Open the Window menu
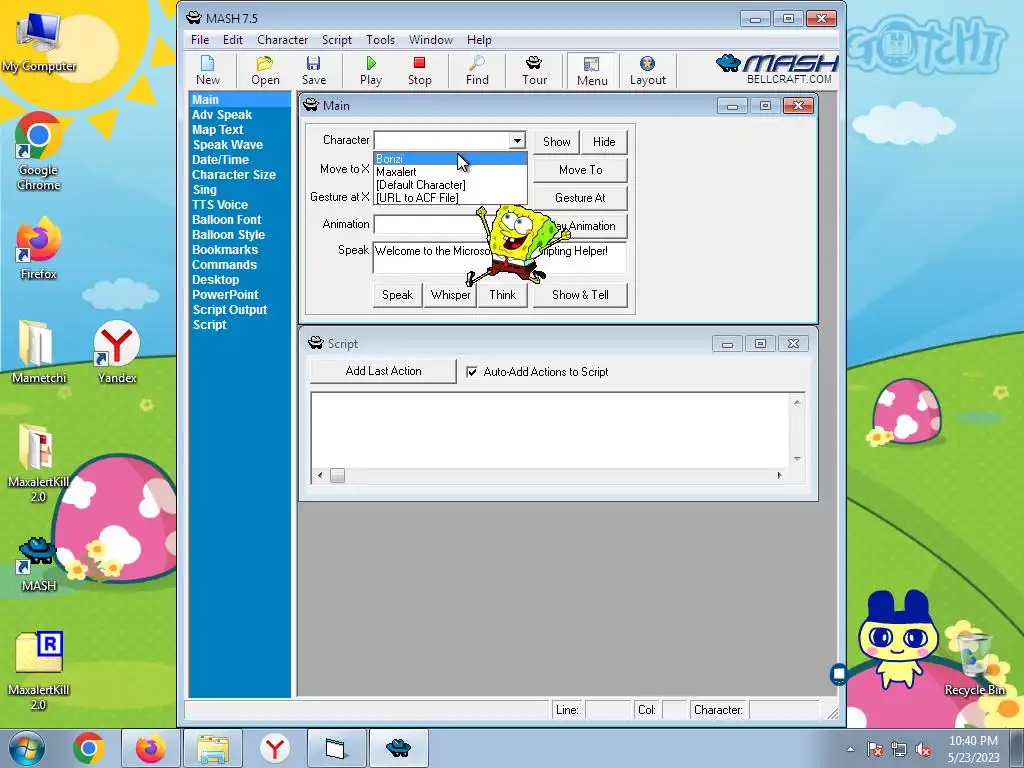This screenshot has width=1024, height=768. pos(430,40)
